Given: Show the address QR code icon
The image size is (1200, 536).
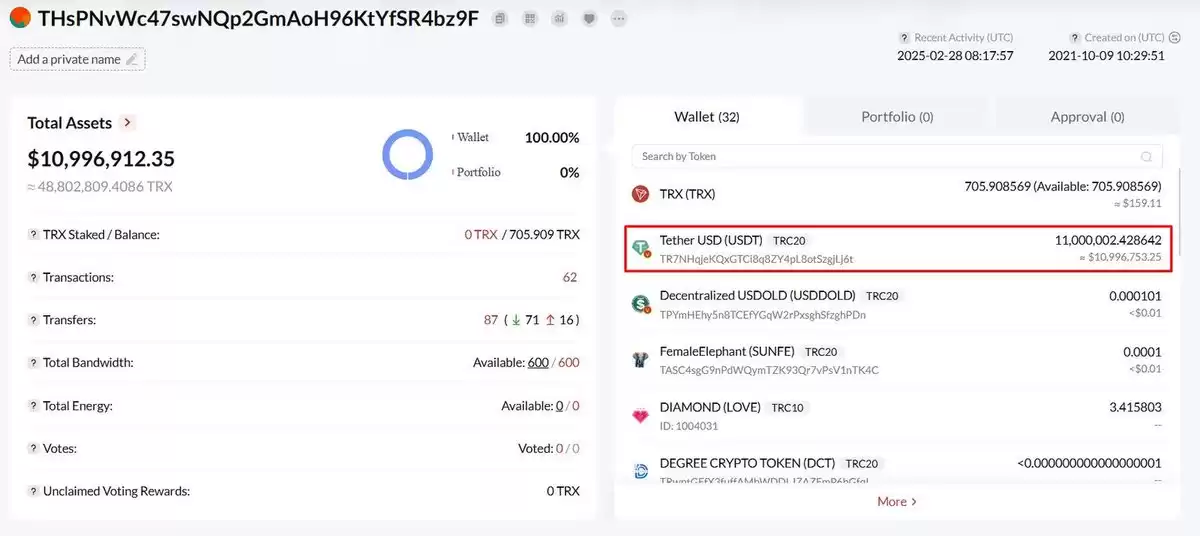Looking at the screenshot, I should point(530,19).
